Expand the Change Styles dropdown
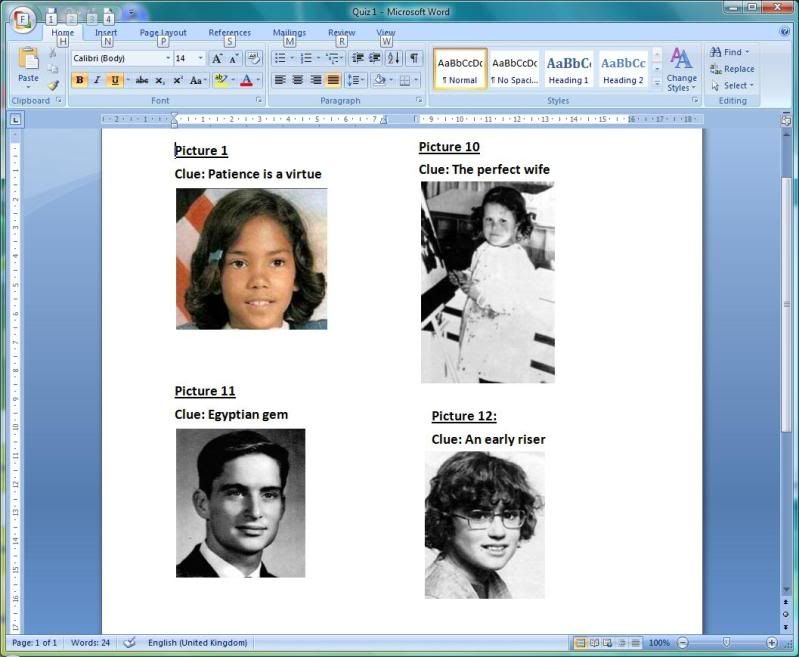The height and width of the screenshot is (657, 799). 682,70
